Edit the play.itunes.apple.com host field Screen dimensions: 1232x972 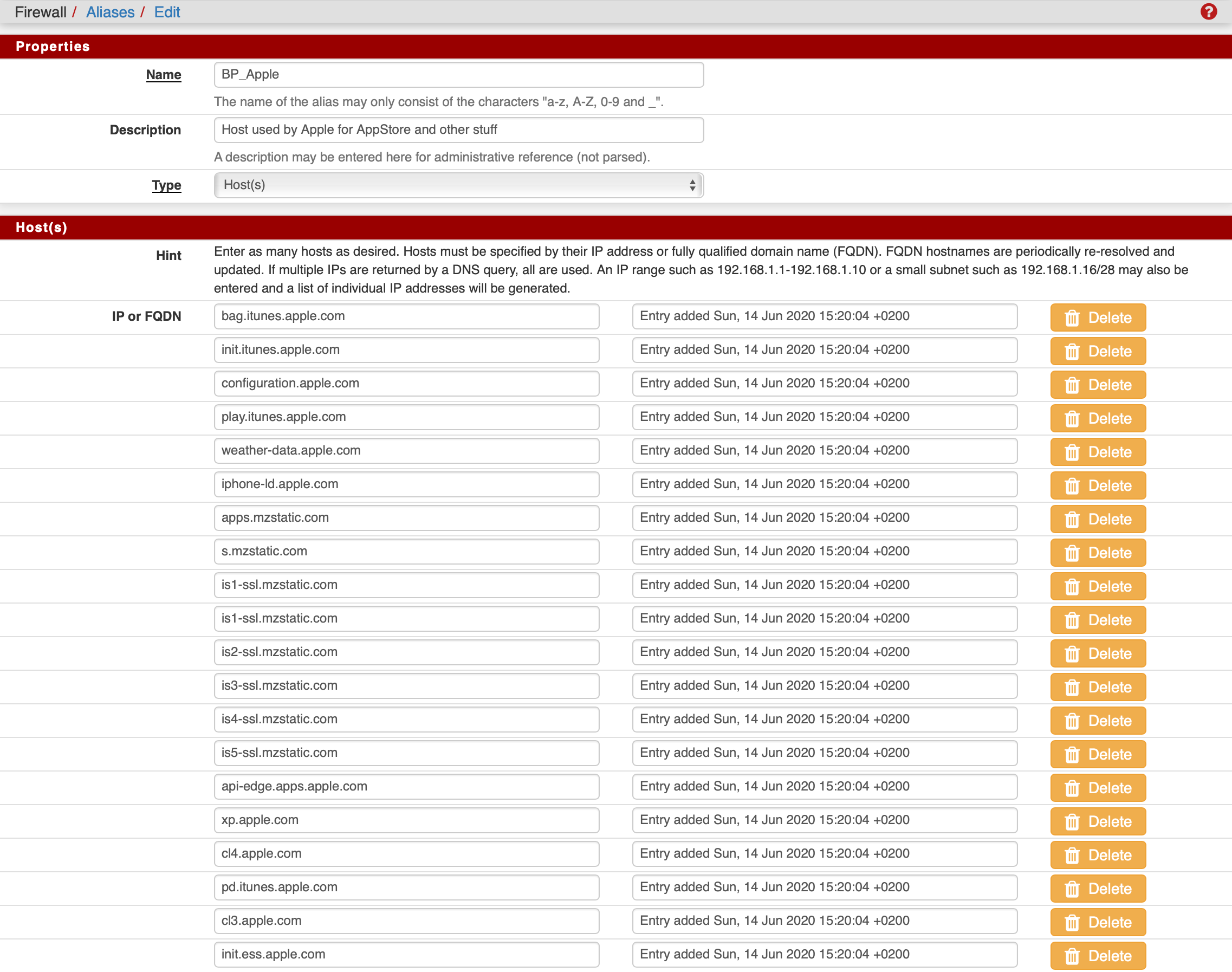pyautogui.click(x=406, y=417)
